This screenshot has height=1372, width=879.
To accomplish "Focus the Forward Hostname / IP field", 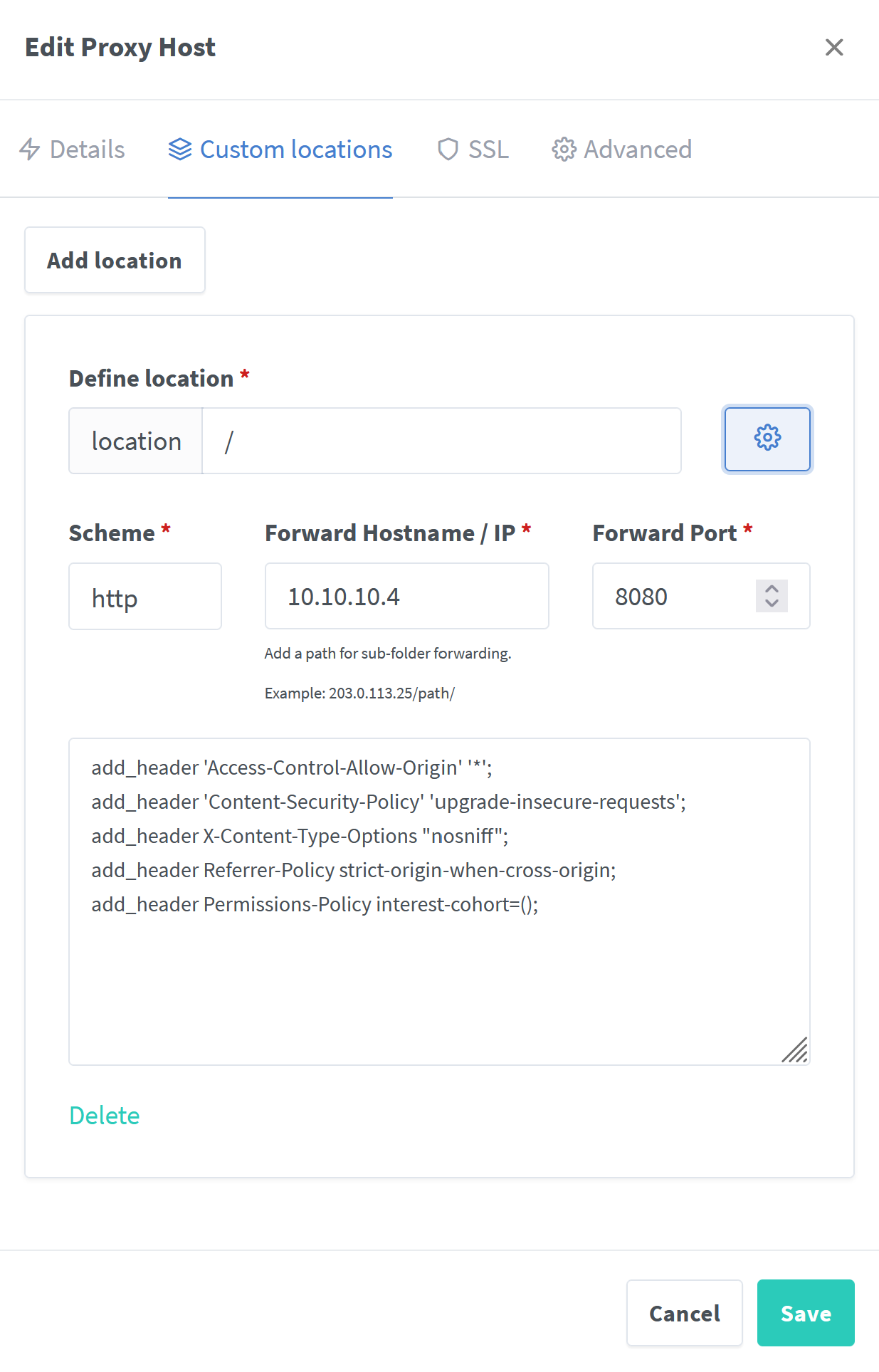I will click(406, 597).
